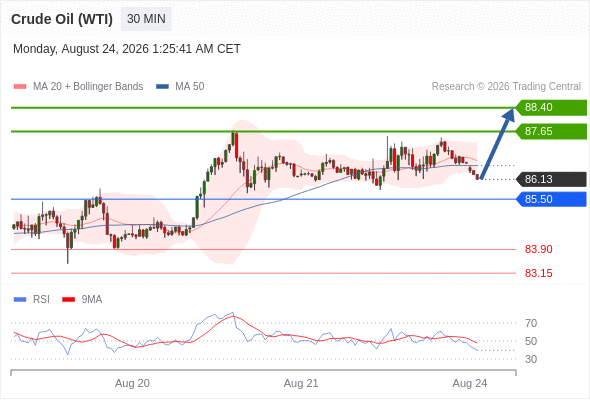Click the MA 20 + Bollinger Bands legend label
Screen dimensions: 590x400
coord(88,87)
